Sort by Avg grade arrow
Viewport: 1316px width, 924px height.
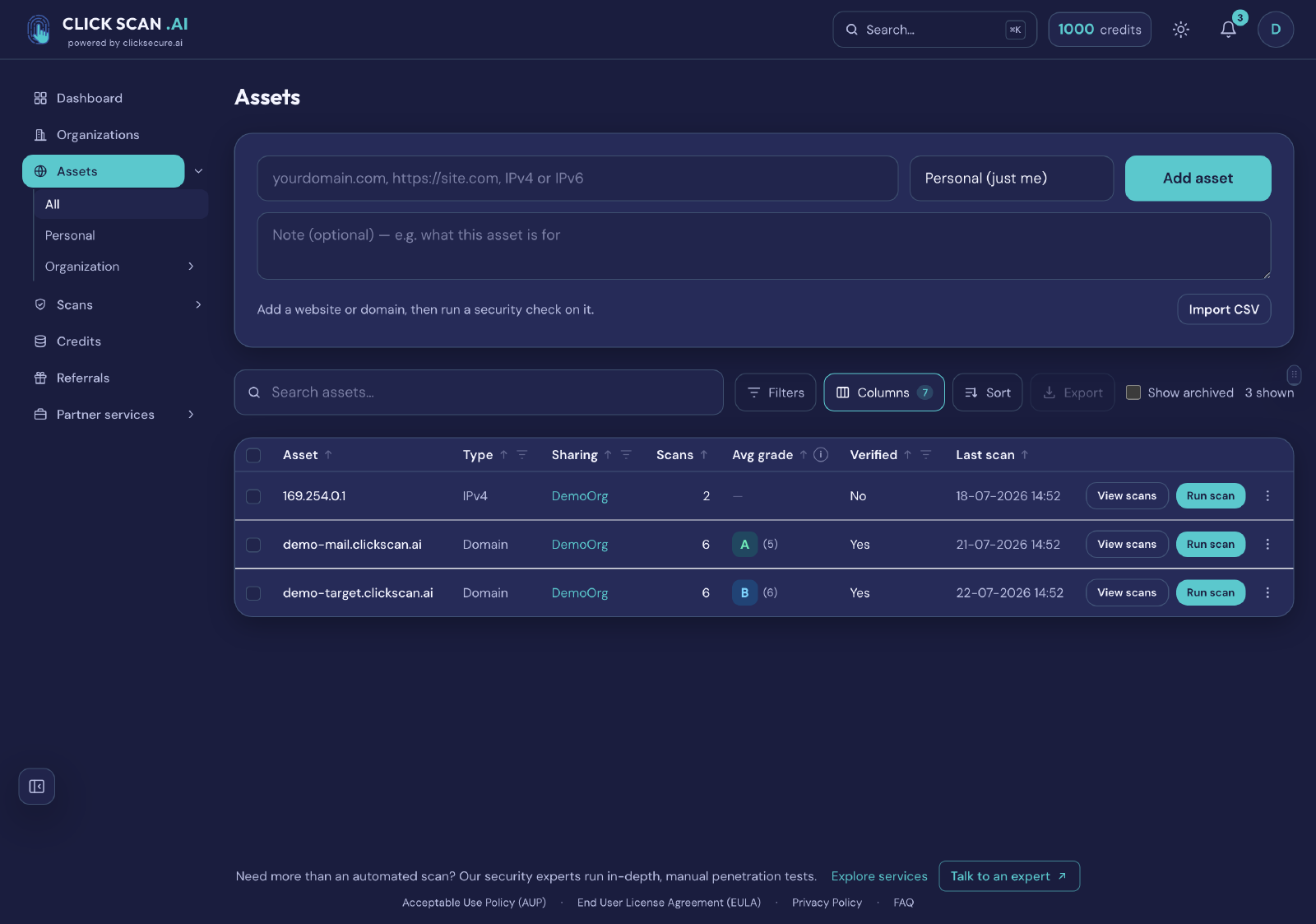click(804, 455)
